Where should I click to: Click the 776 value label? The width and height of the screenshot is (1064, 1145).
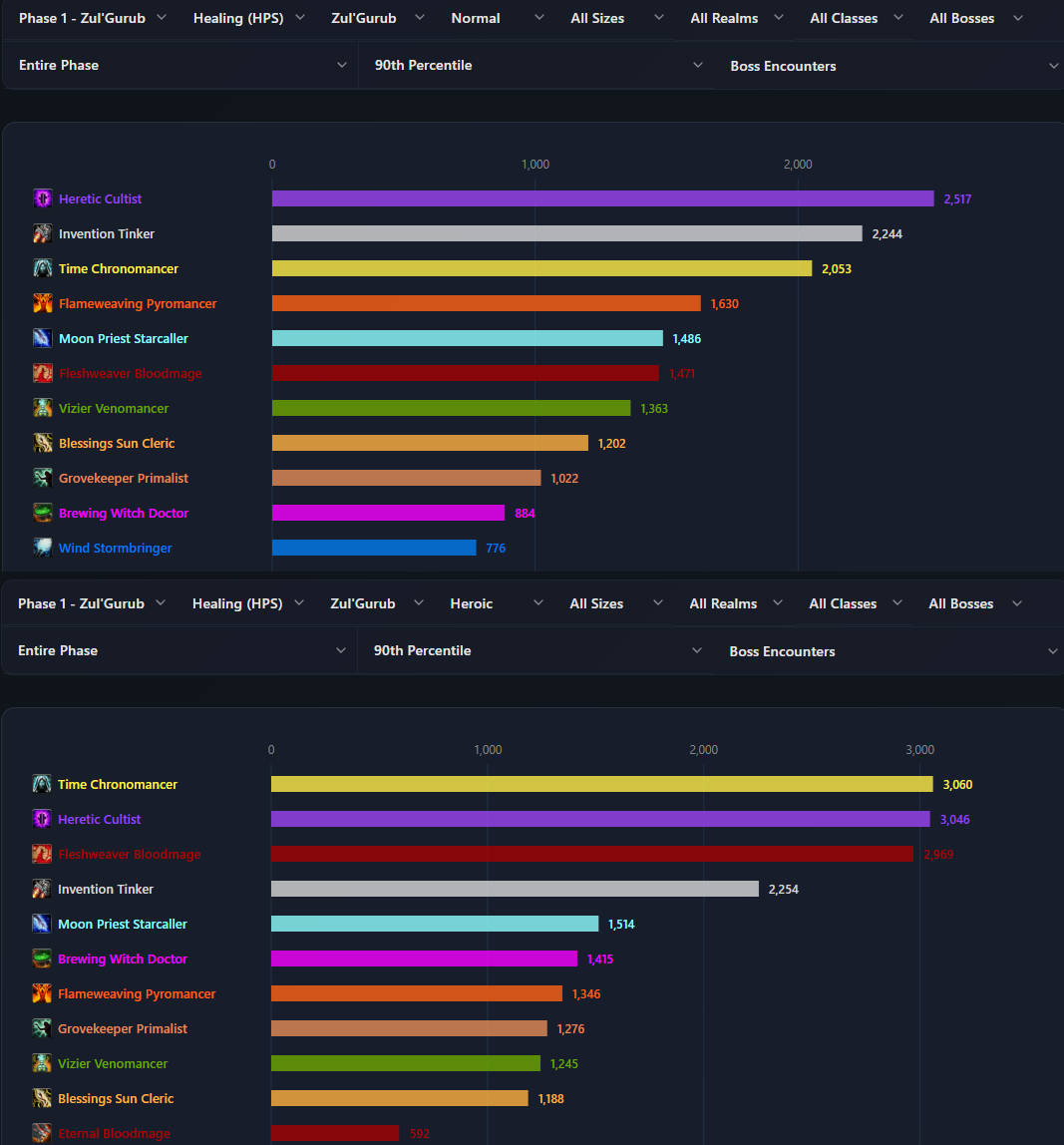pos(496,548)
